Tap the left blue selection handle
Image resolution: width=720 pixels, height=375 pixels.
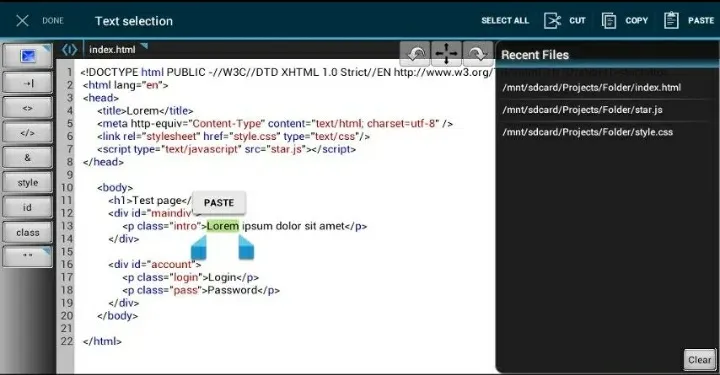click(199, 248)
